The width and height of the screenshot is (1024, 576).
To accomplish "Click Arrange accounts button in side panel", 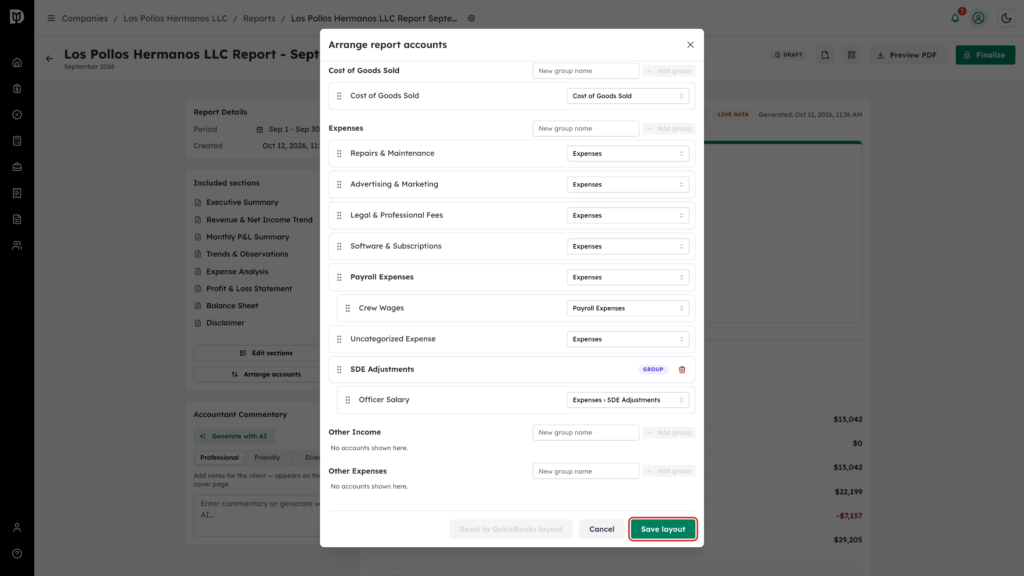I will 266,375.
